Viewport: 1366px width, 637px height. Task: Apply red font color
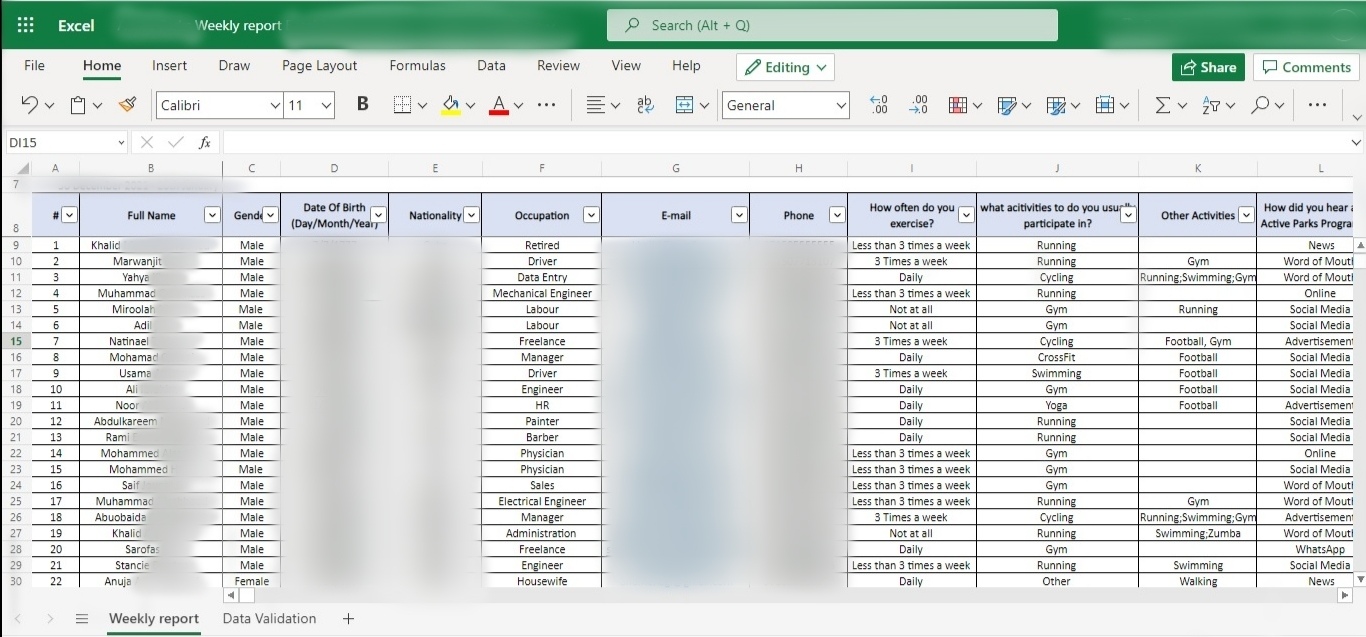tap(499, 105)
